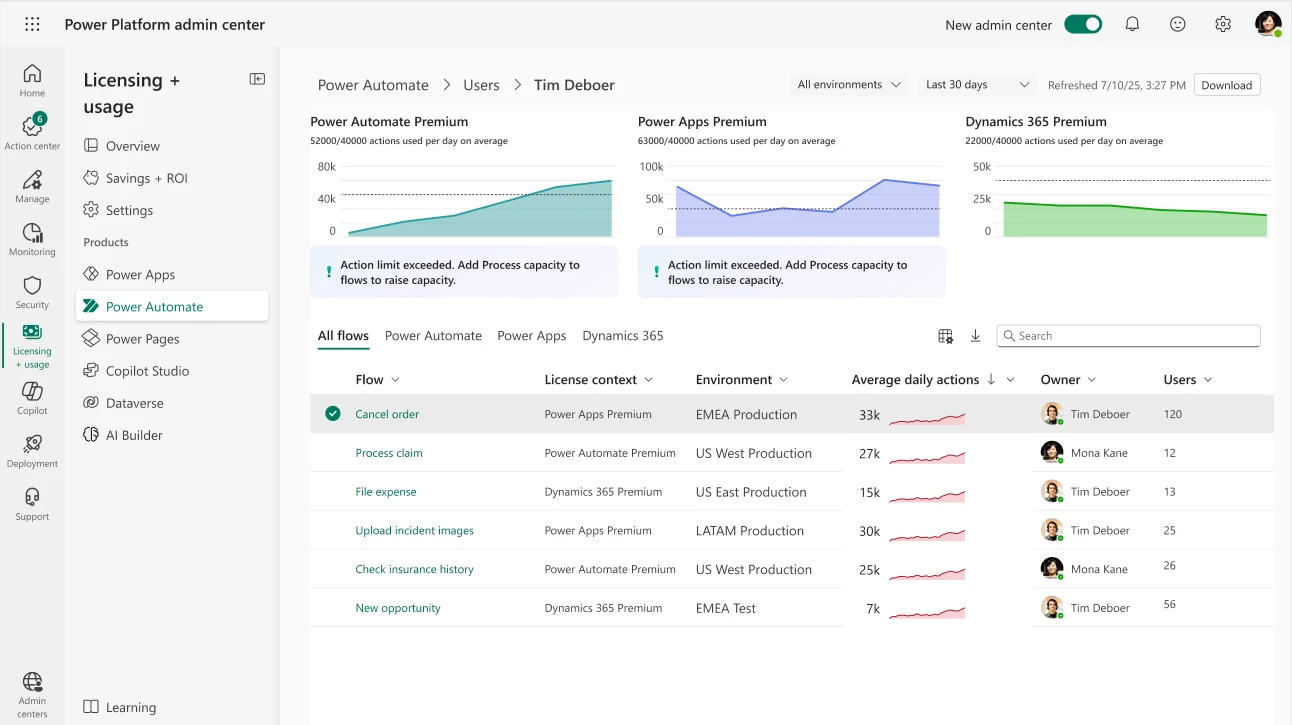Image resolution: width=1292 pixels, height=725 pixels.
Task: Open notifications bell icon
Action: click(1132, 24)
